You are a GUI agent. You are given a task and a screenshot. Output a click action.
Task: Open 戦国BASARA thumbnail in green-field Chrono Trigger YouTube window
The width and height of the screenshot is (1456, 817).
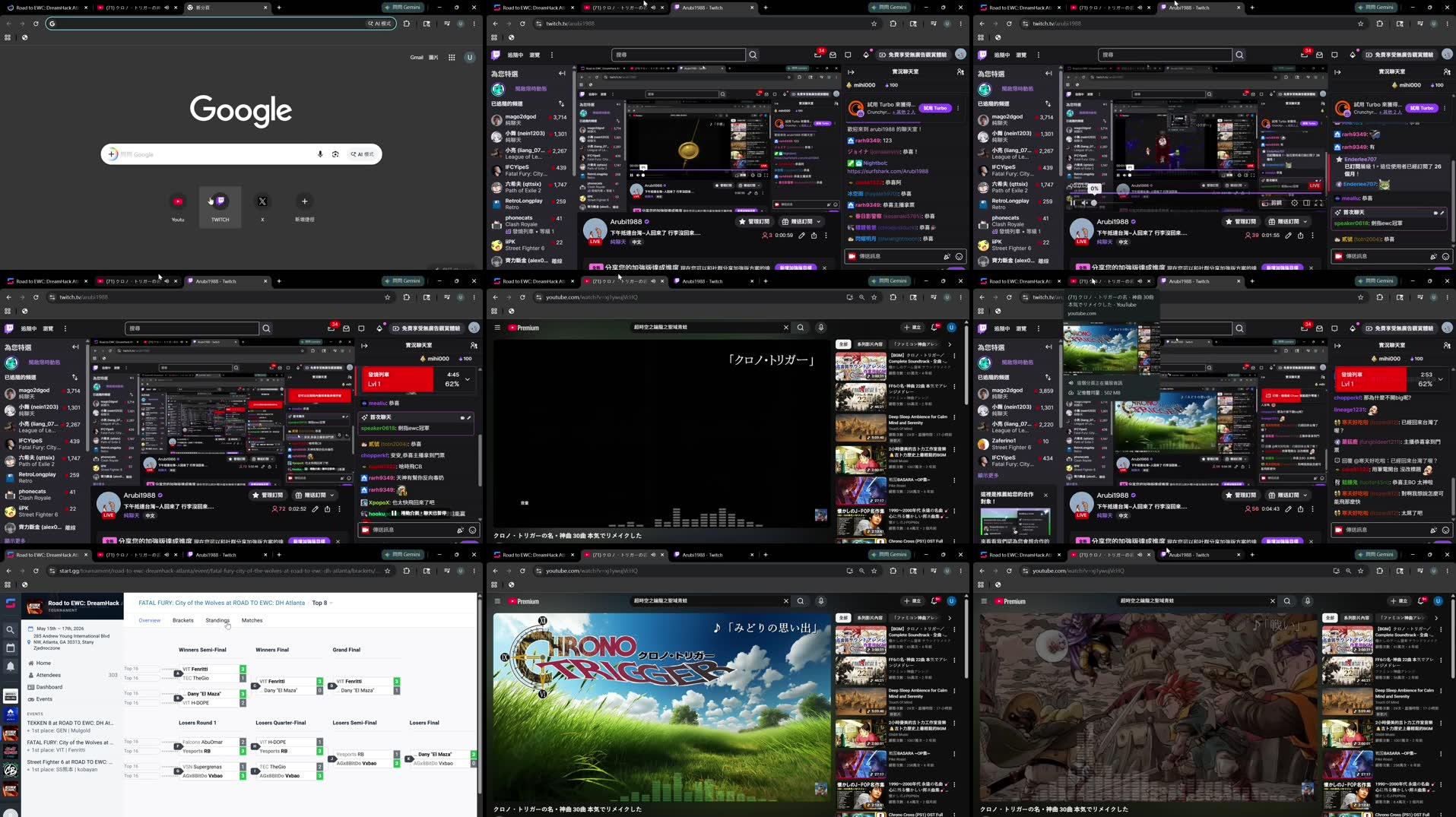click(861, 765)
